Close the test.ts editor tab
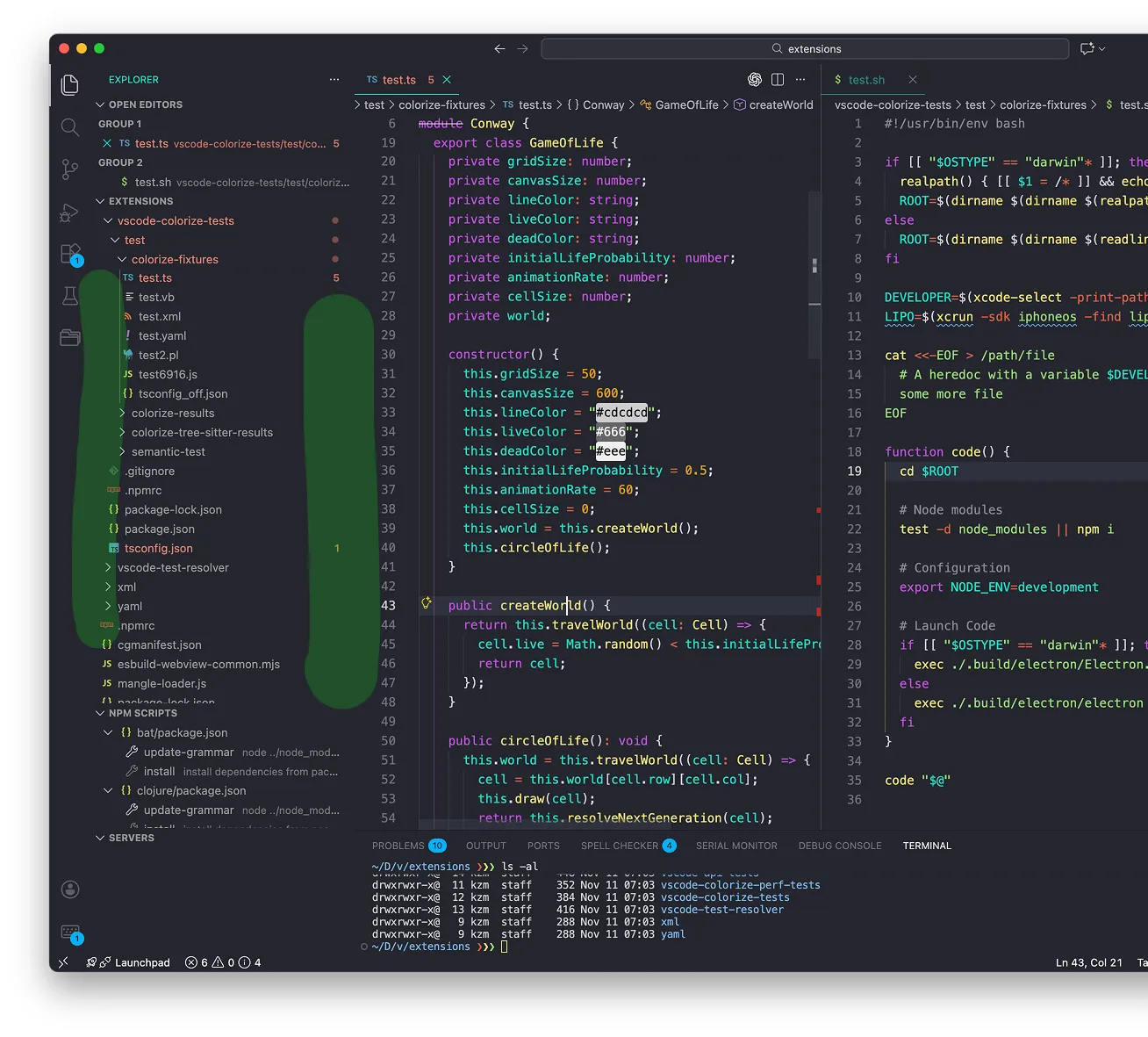1148x1037 pixels. coord(447,80)
